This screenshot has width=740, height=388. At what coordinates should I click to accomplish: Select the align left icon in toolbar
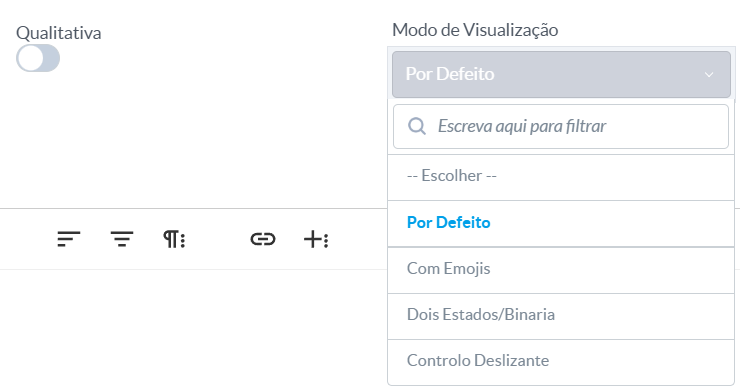click(69, 239)
